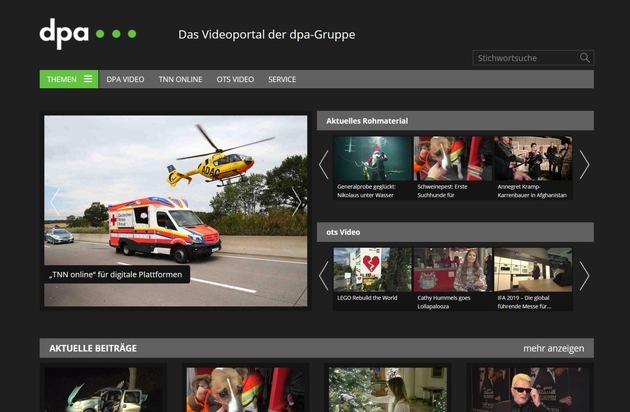Screen dimensions: 630x412
Task: Open the TNN online für digitale Plattformen caption
Action: (117, 275)
